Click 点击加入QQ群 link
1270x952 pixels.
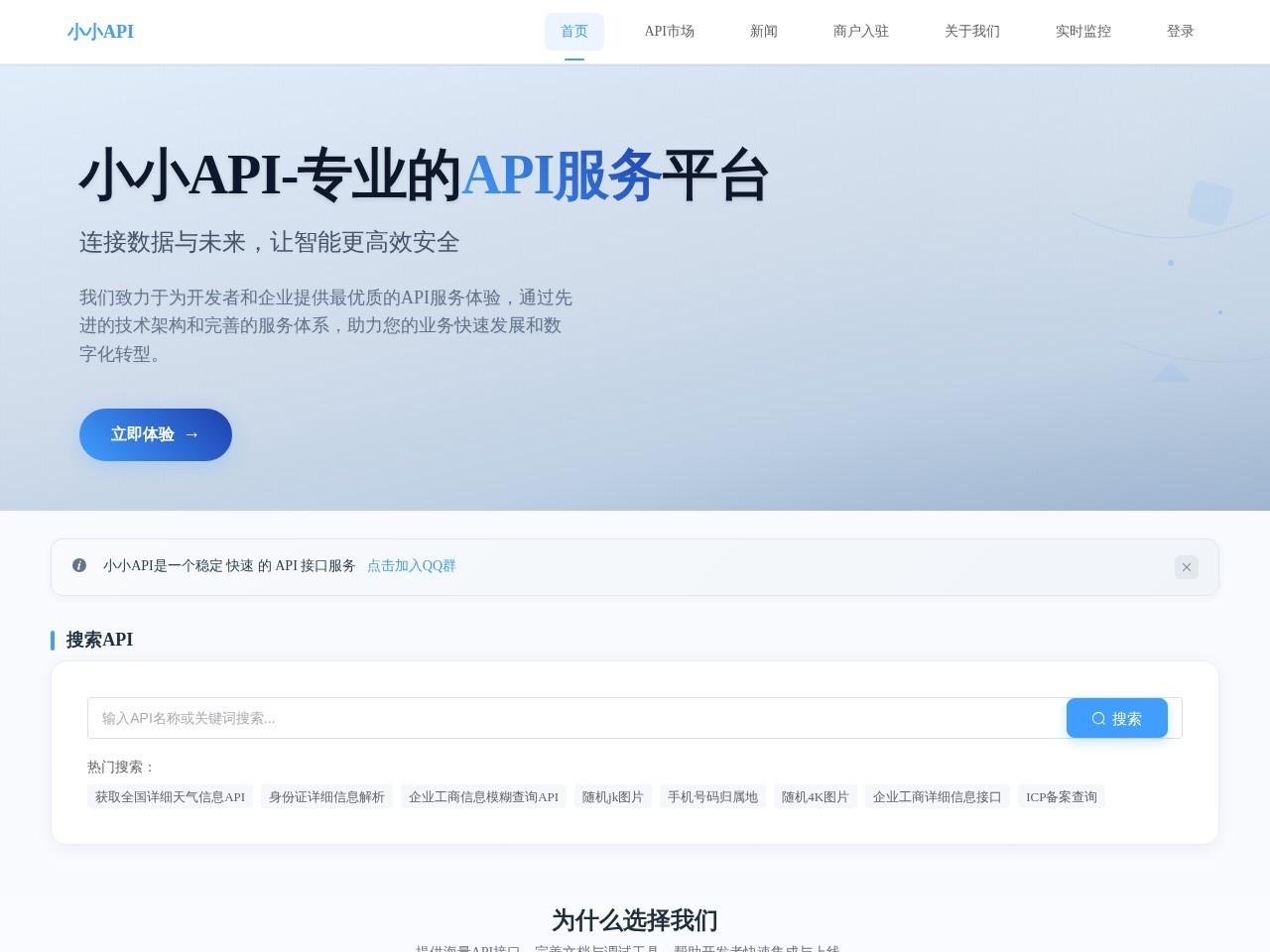[x=411, y=566]
